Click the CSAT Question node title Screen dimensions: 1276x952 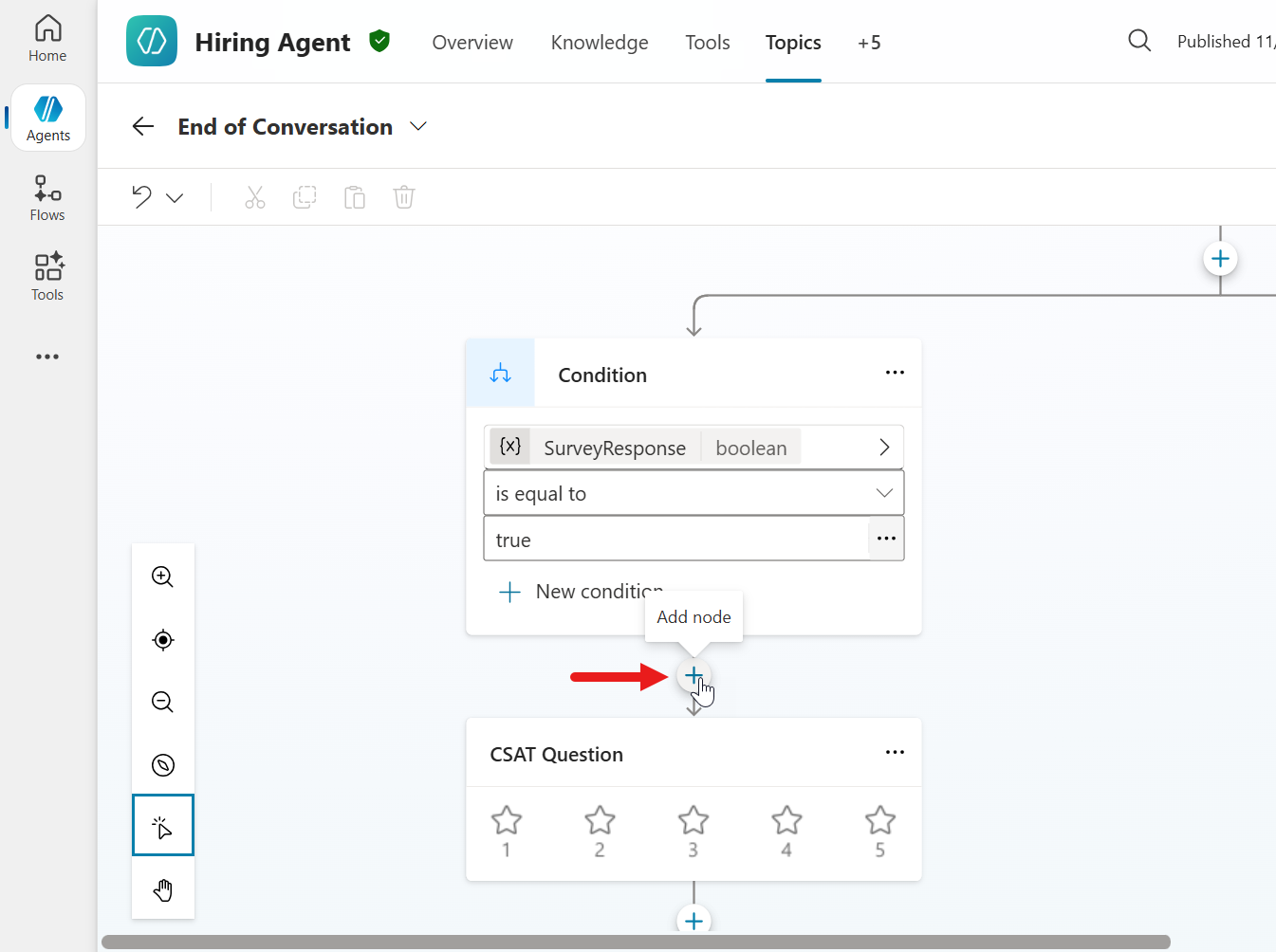coord(556,754)
